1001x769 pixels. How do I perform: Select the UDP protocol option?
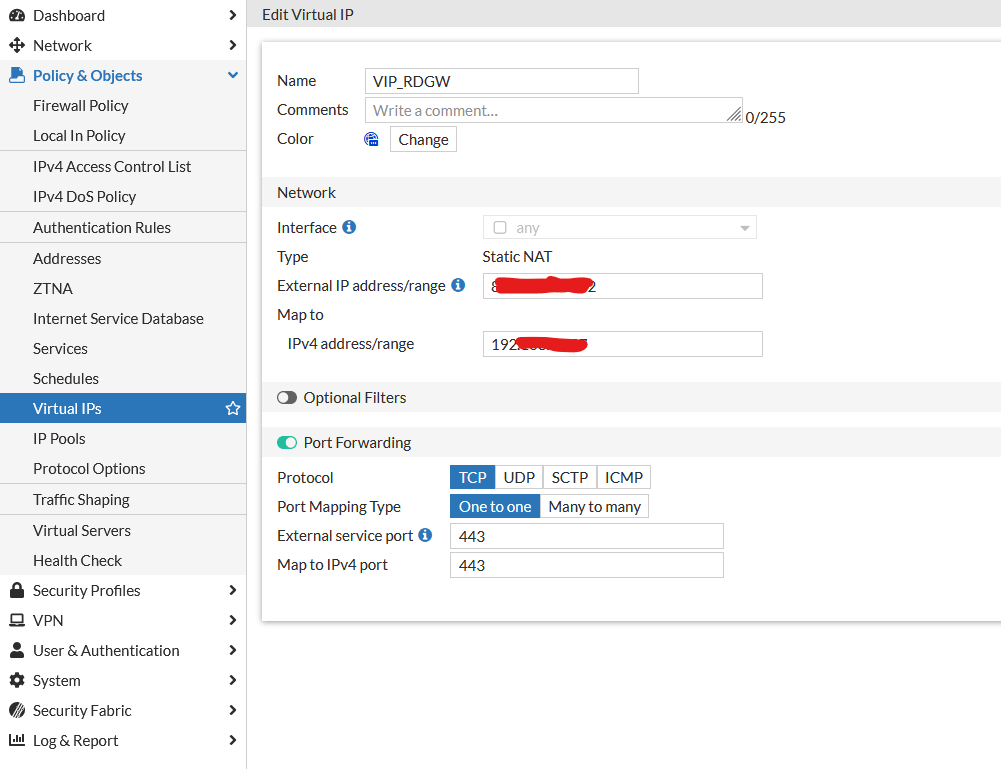519,478
